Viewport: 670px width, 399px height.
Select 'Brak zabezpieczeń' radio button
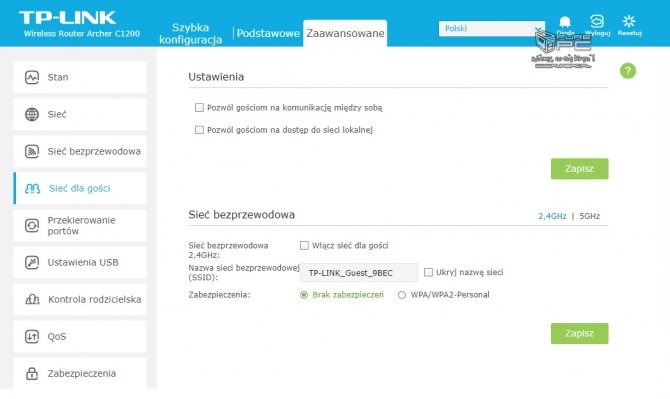tap(304, 295)
